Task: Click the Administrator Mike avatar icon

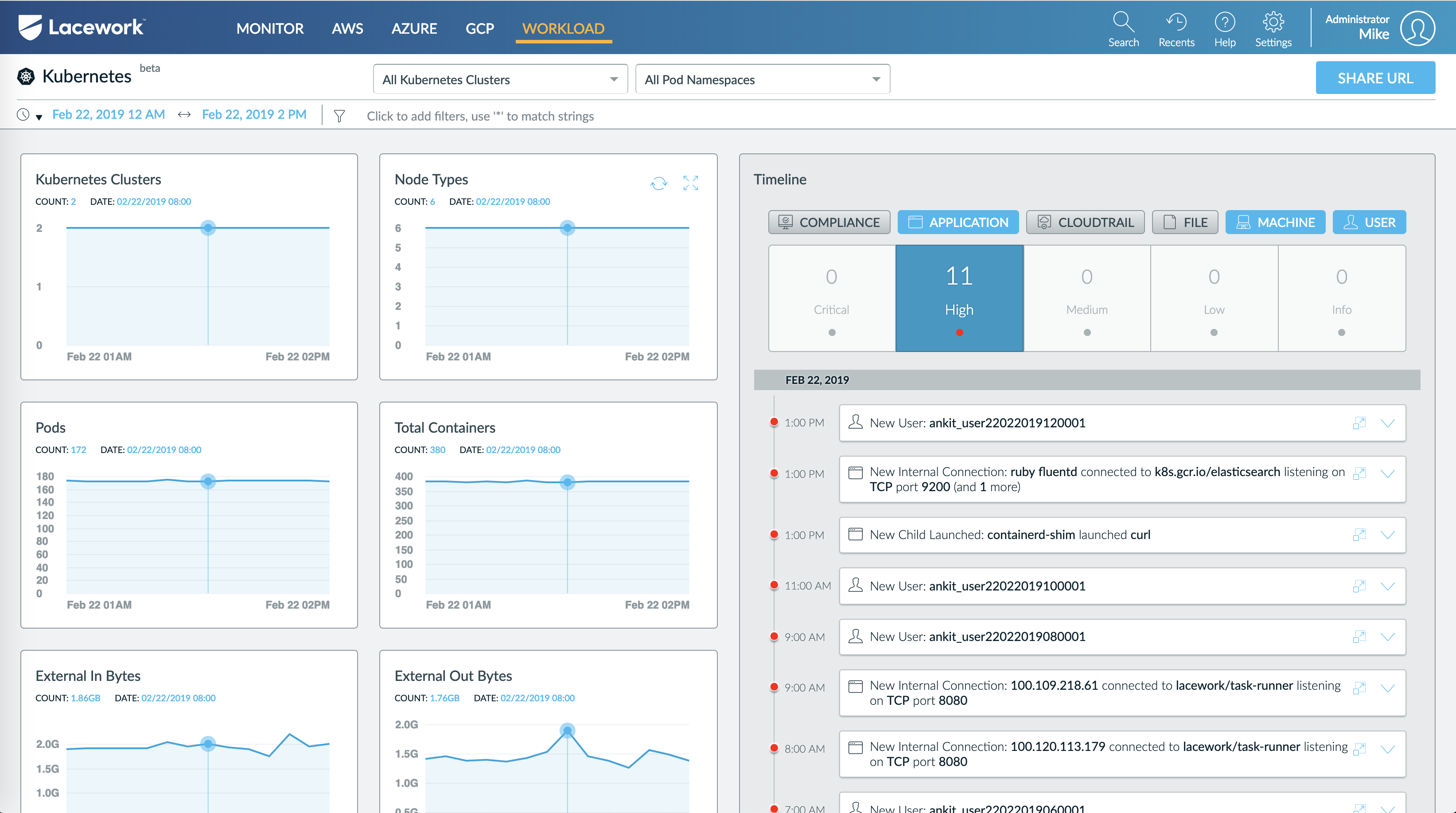Action: click(1417, 28)
